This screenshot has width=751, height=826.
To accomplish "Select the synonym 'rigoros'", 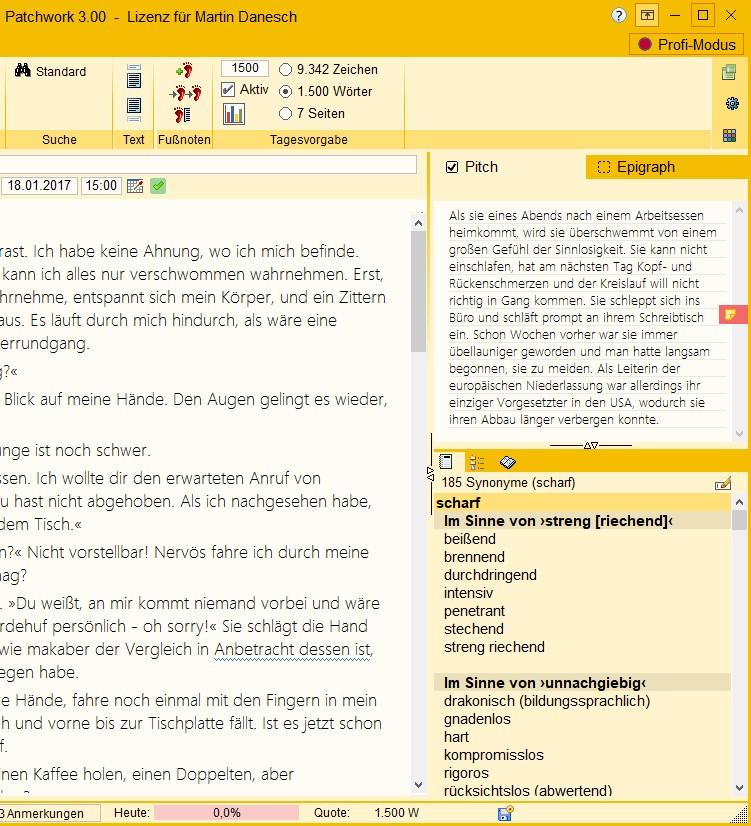I will click(x=466, y=773).
